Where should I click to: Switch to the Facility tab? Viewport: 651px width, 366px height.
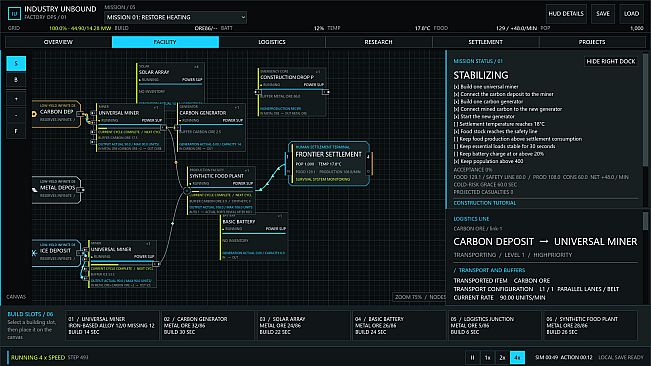click(x=165, y=42)
